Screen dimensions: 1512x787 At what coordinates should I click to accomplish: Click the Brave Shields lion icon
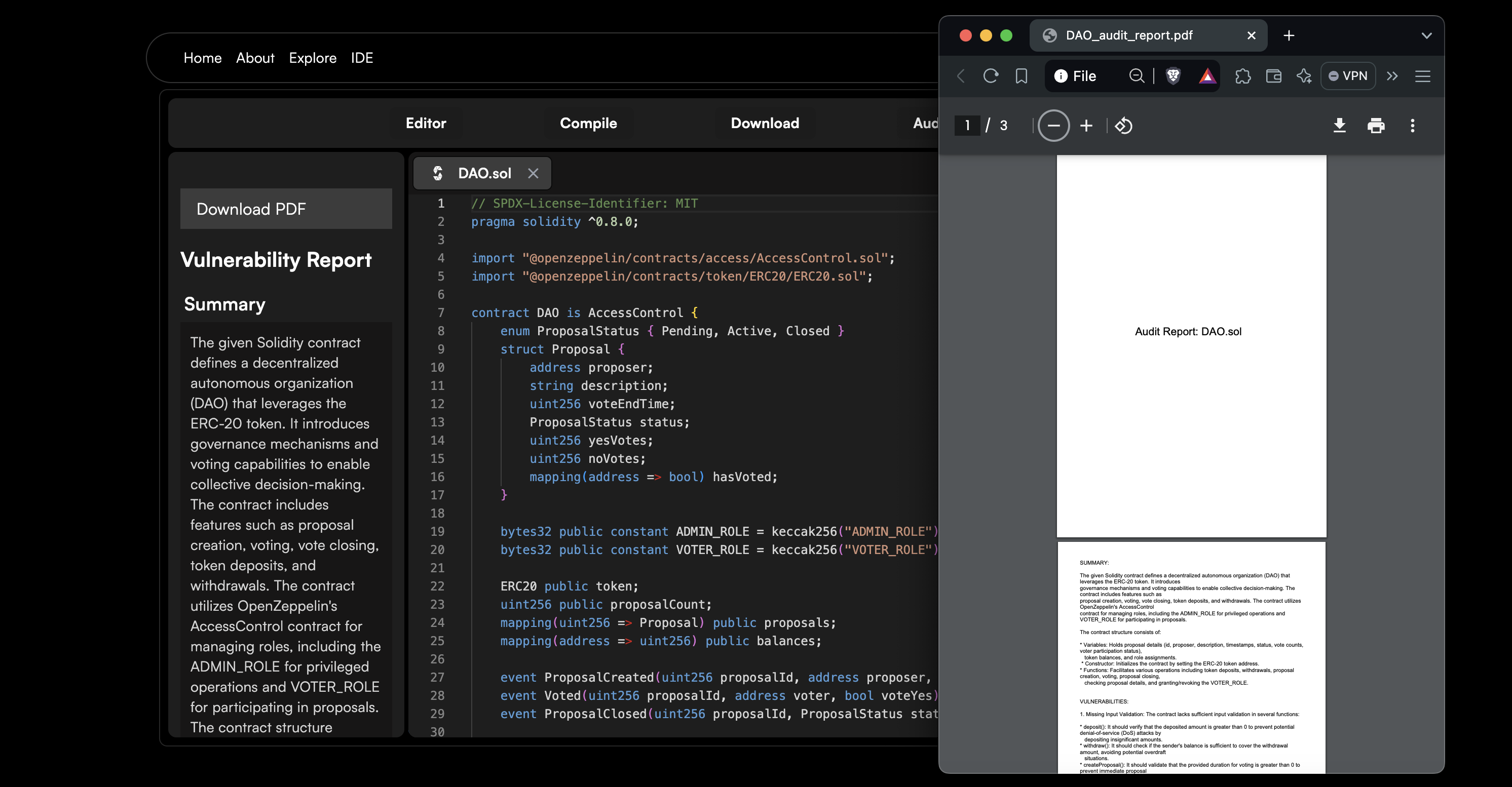pyautogui.click(x=1174, y=75)
